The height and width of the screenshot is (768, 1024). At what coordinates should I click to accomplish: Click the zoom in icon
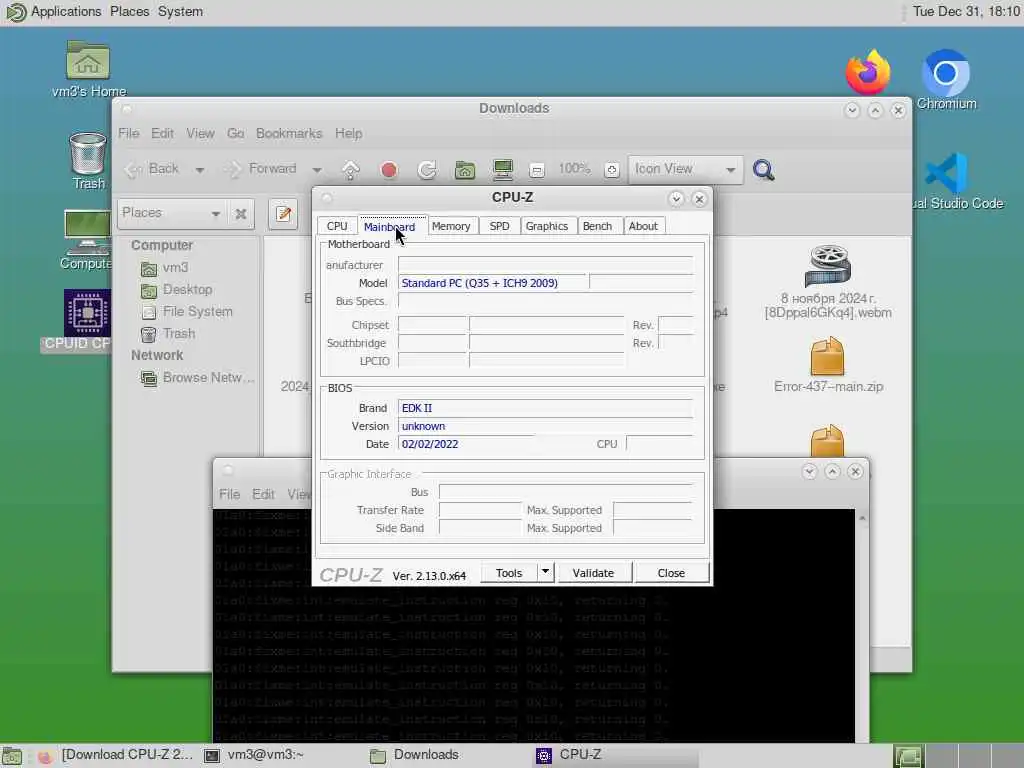[x=611, y=170]
